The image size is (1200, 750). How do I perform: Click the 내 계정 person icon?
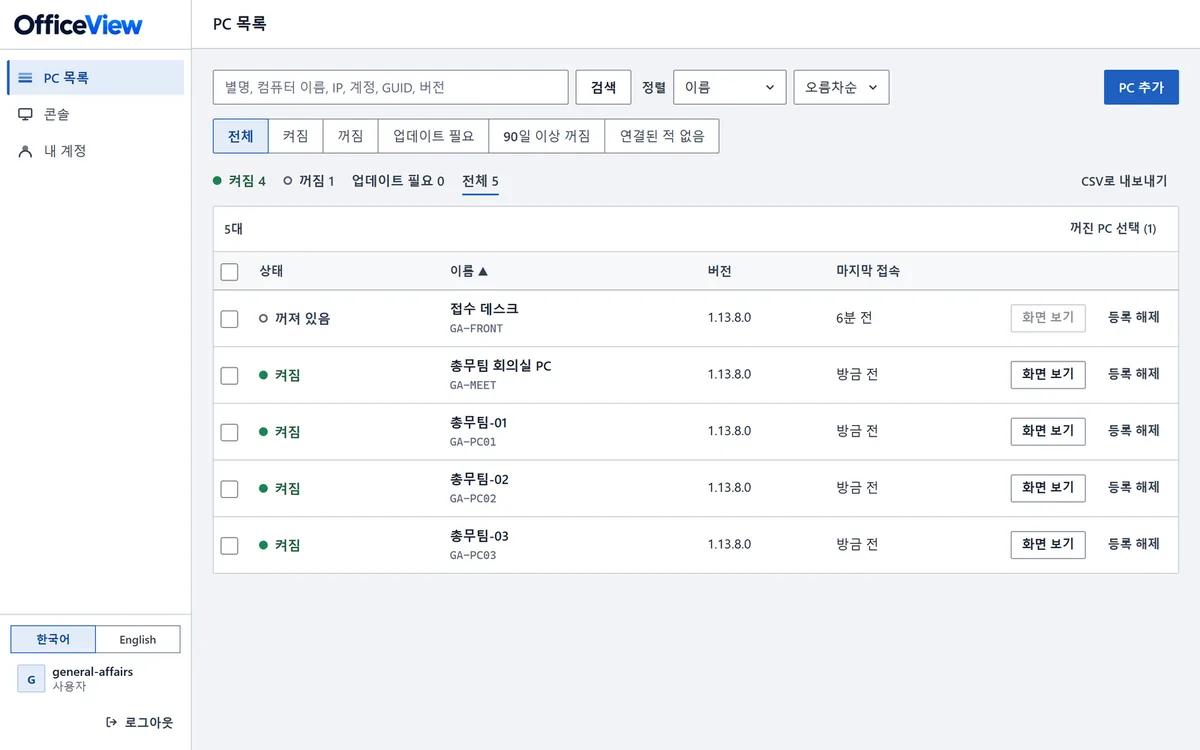(26, 151)
